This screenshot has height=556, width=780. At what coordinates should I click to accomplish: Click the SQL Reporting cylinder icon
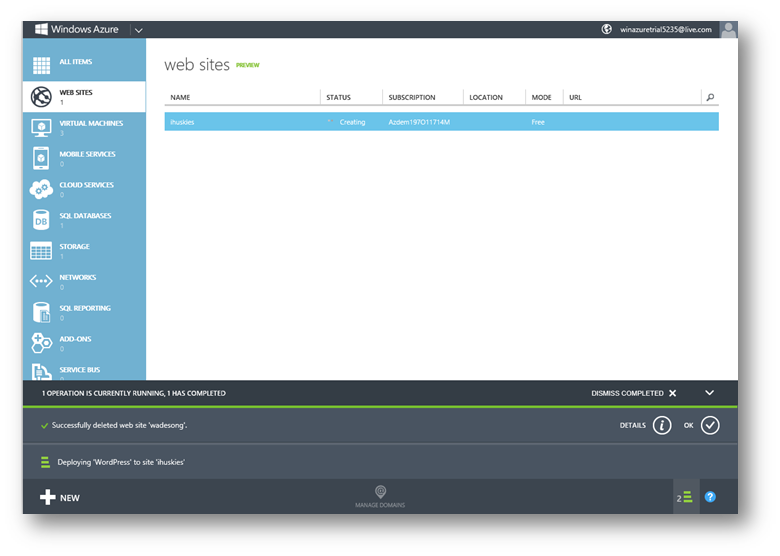(x=41, y=312)
